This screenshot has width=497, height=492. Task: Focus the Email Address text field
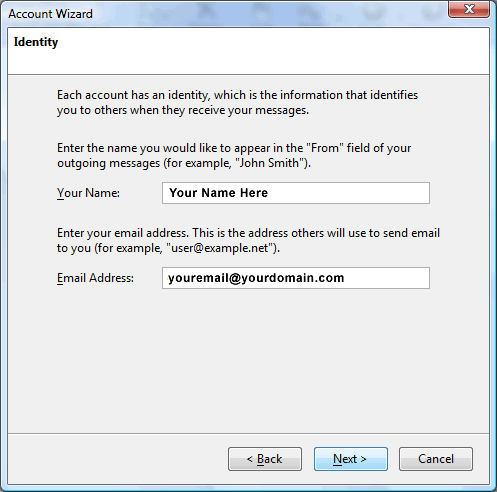(x=296, y=278)
